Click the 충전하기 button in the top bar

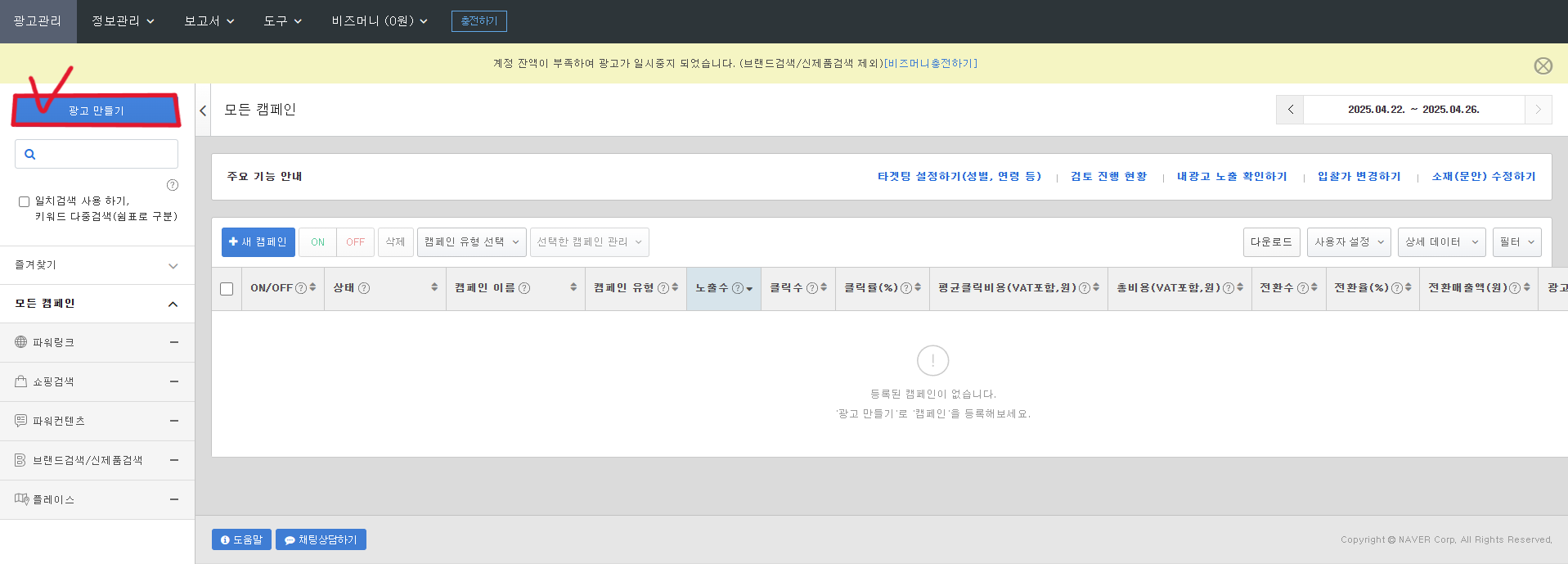click(479, 21)
